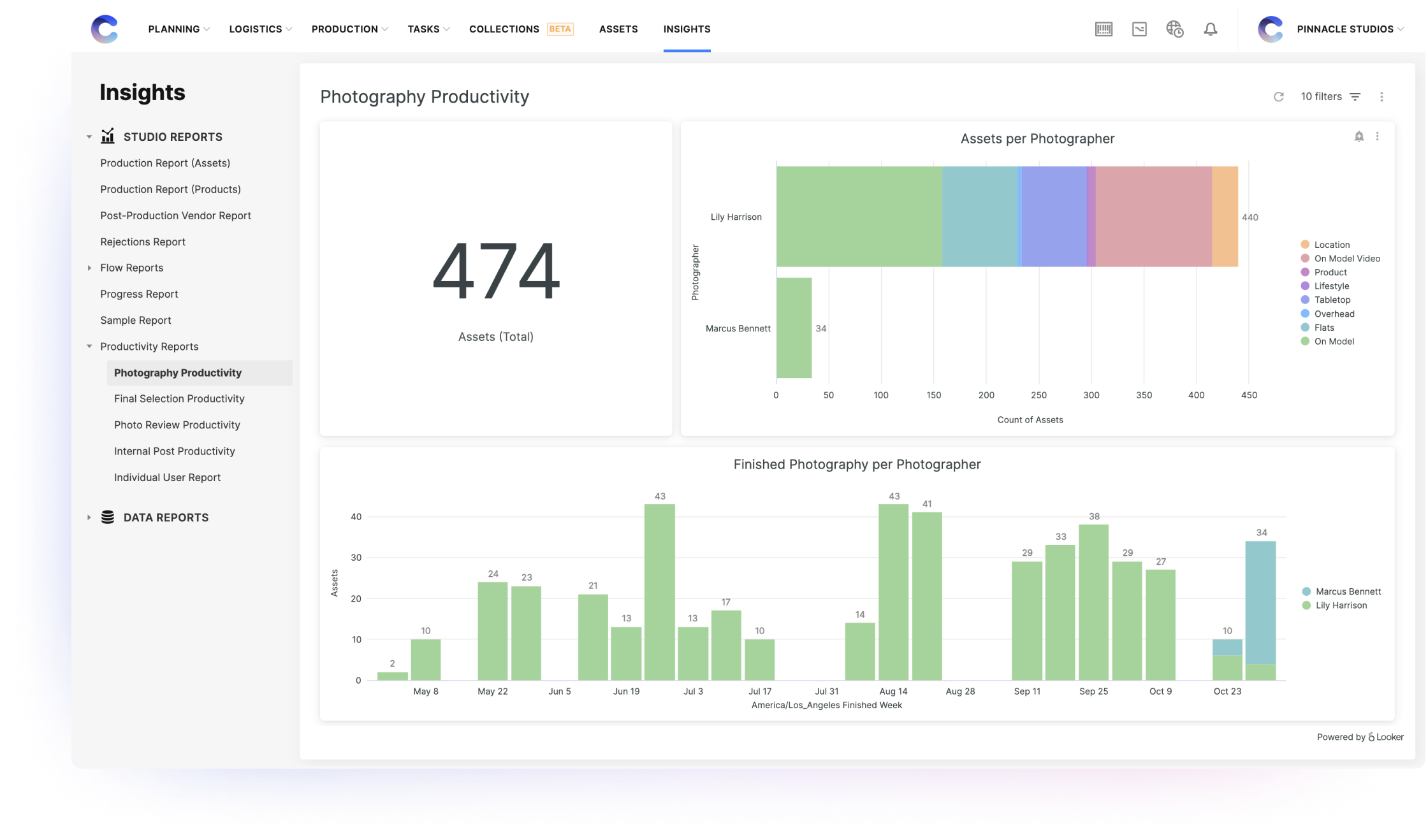Open the COLLECTIONS beta menu

[504, 29]
